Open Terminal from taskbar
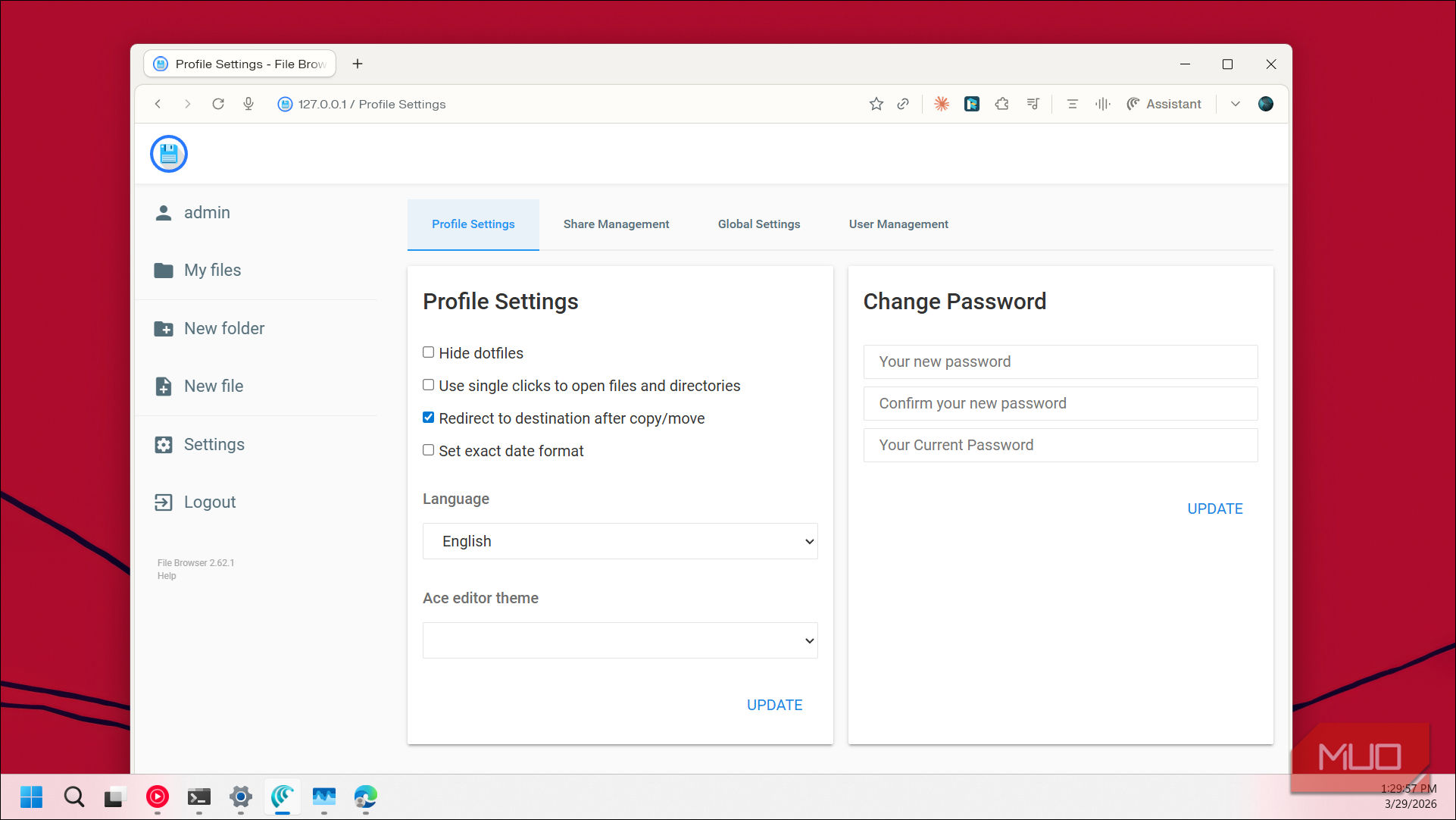Screen dimensions: 1456x820 [199, 797]
